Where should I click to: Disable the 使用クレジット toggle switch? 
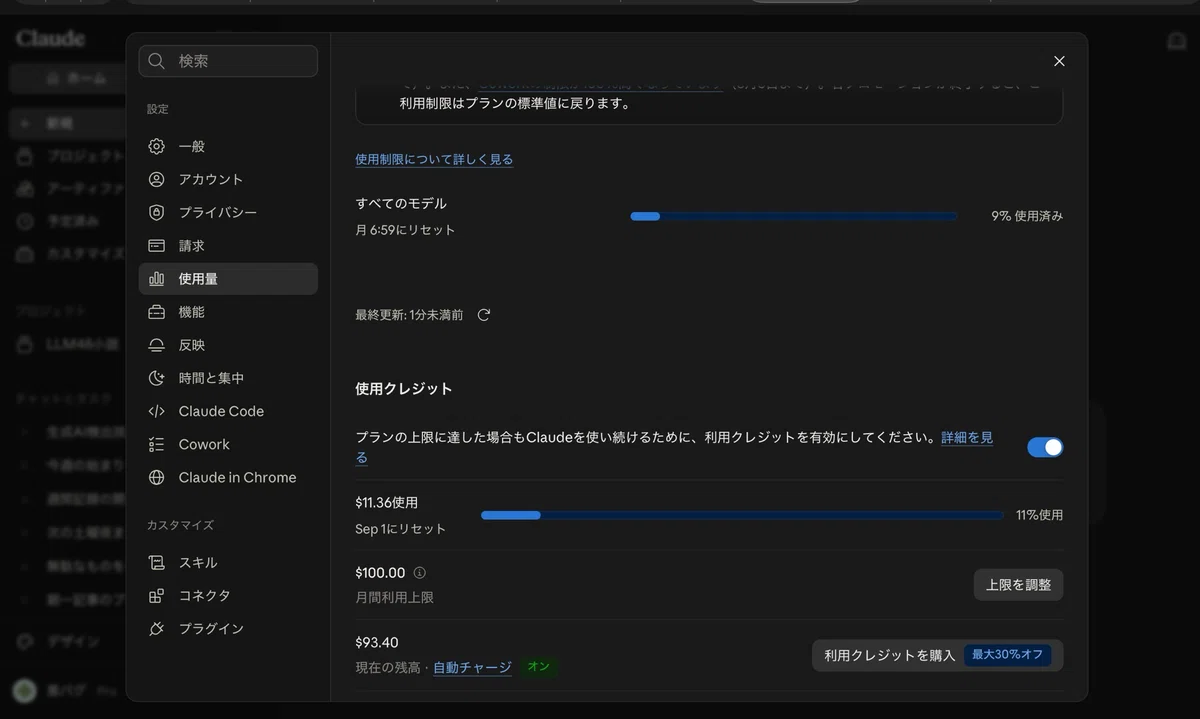coord(1045,447)
